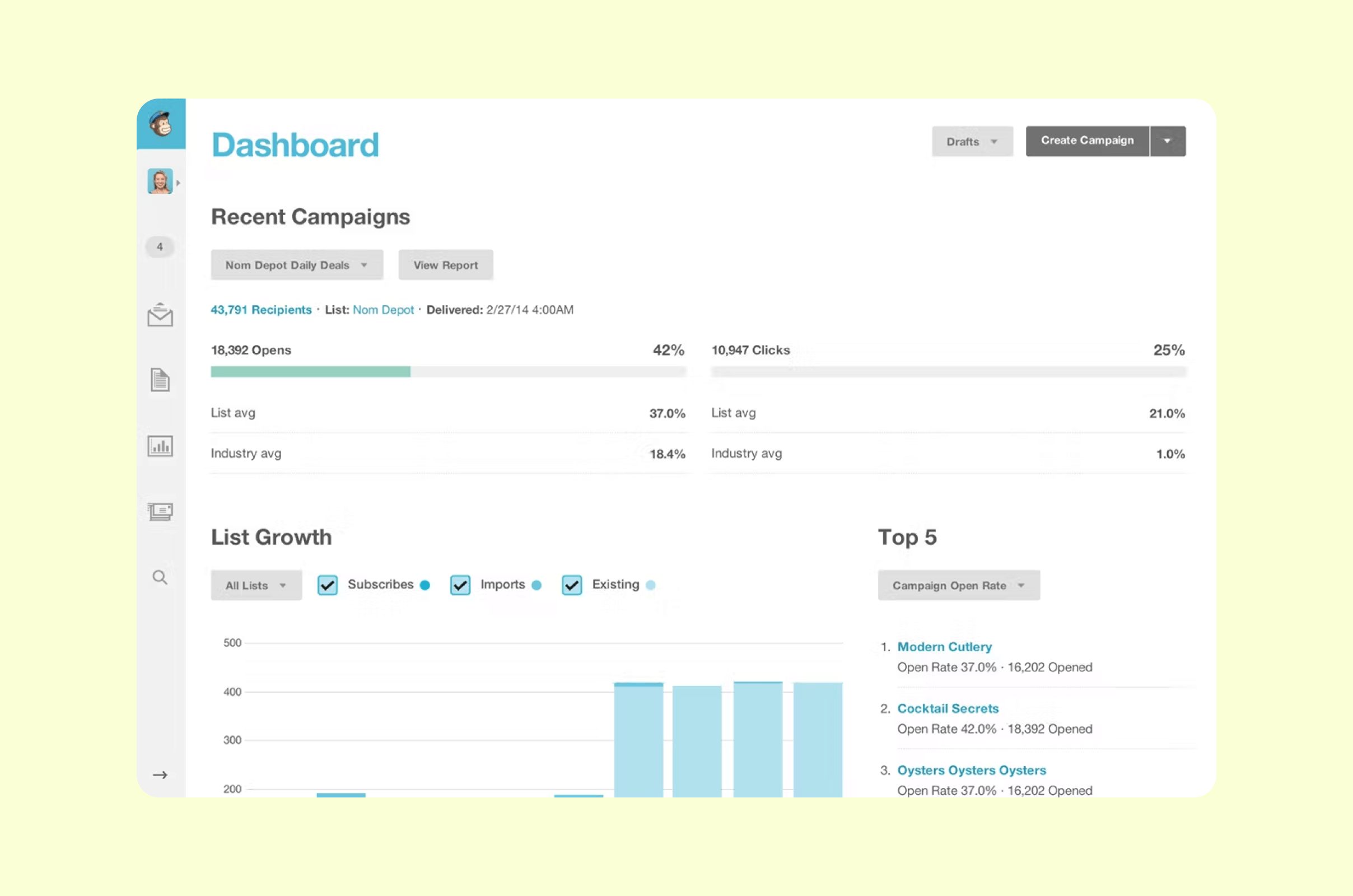The image size is (1353, 896).
Task: Click the green Opens progress bar
Action: tap(310, 371)
